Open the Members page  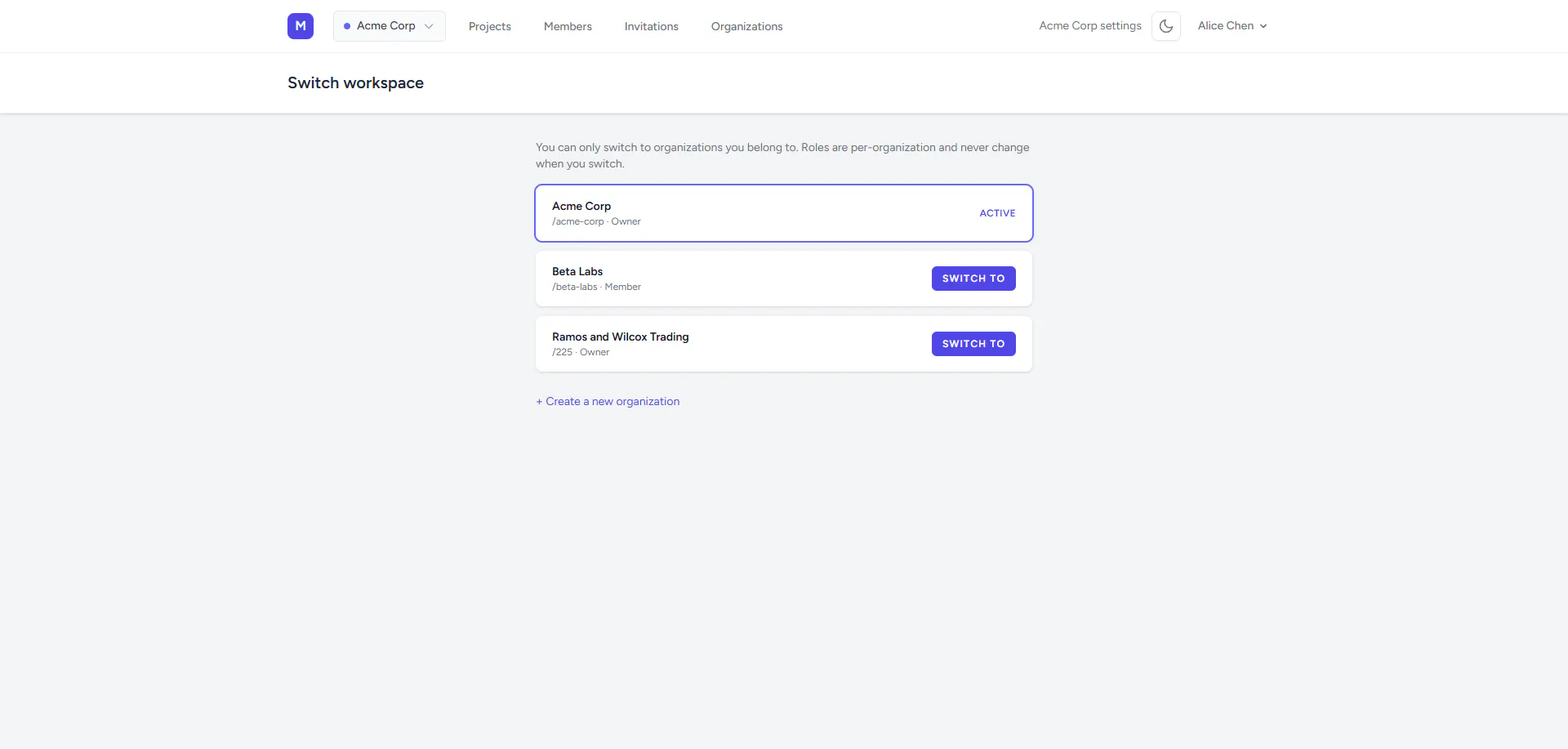[568, 26]
